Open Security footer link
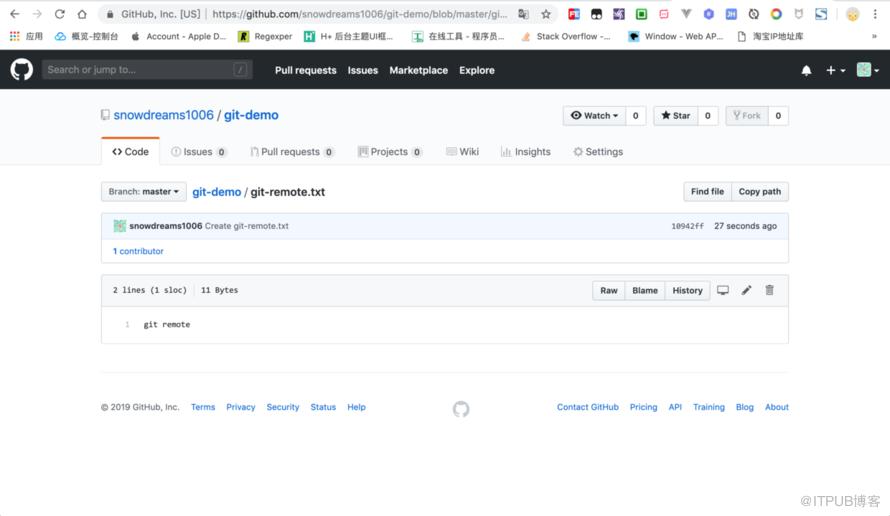The image size is (890, 516). click(x=283, y=407)
